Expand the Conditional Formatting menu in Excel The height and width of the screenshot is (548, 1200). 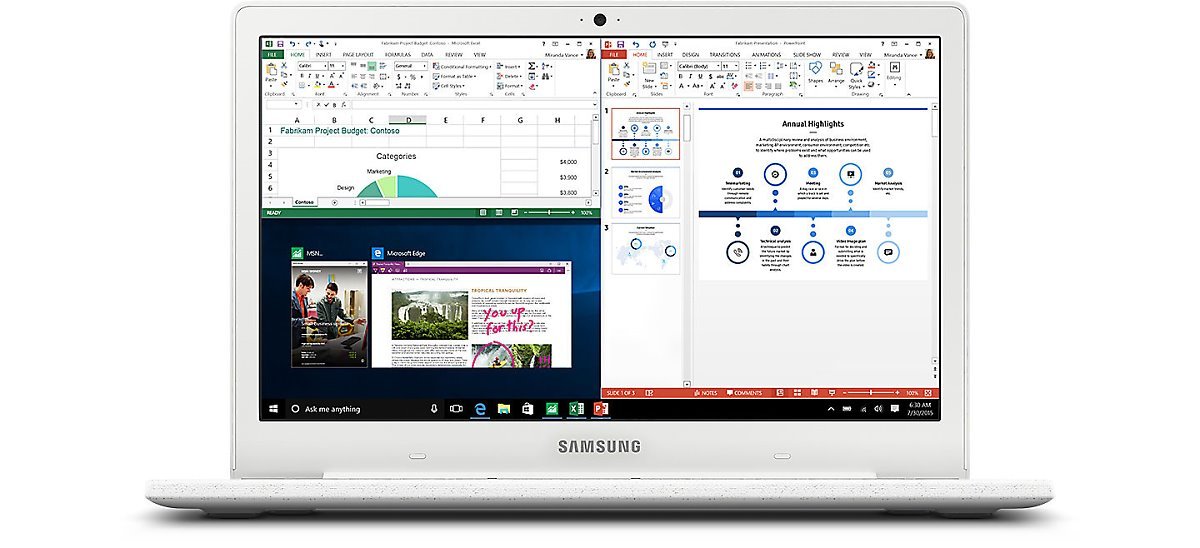pyautogui.click(x=462, y=66)
